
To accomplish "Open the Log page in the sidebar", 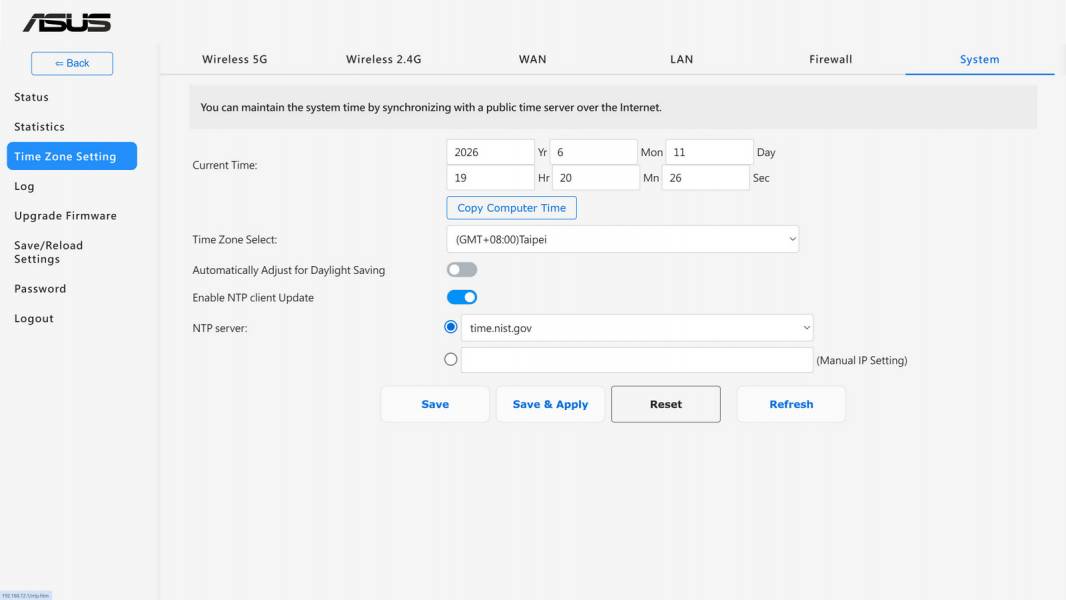I will click(x=24, y=186).
